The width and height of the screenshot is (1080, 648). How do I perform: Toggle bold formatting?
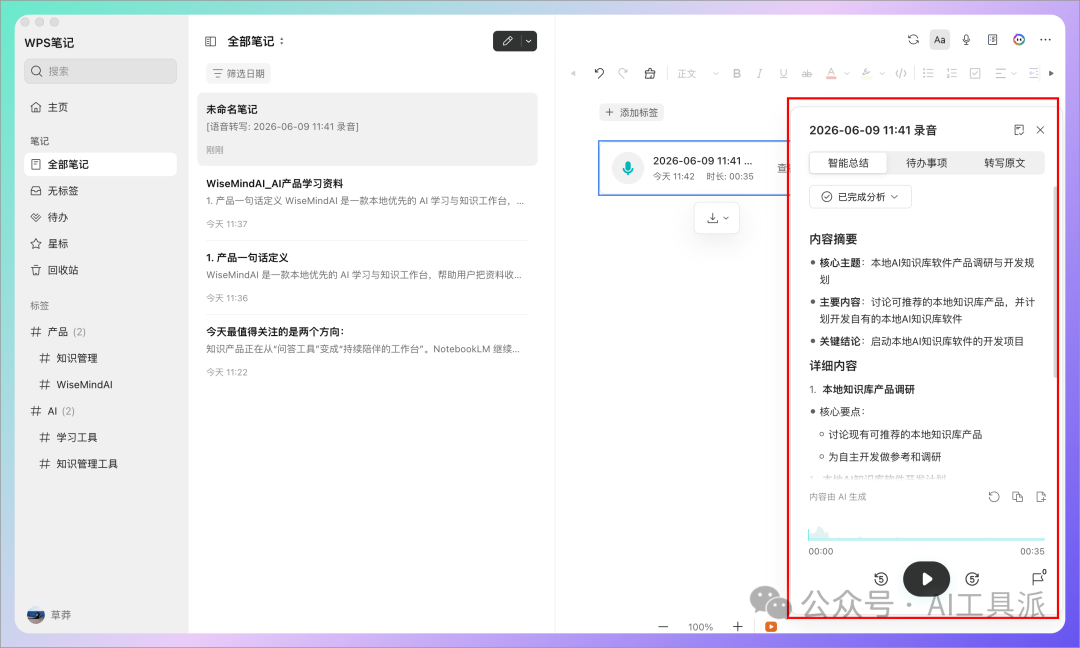pos(736,73)
